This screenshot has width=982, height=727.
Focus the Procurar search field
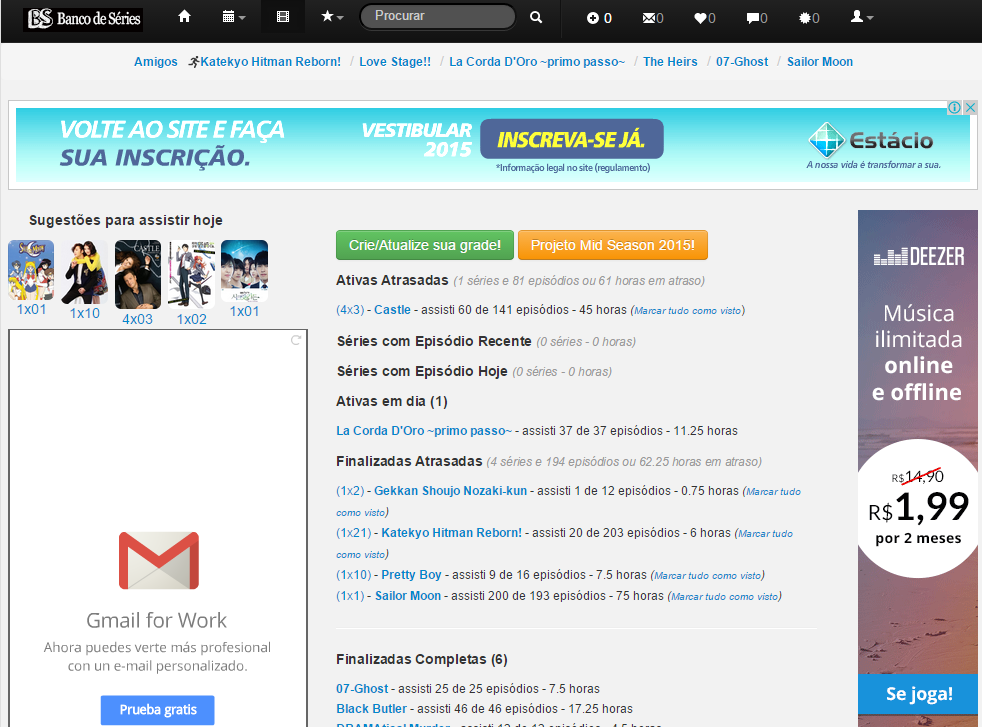click(438, 16)
